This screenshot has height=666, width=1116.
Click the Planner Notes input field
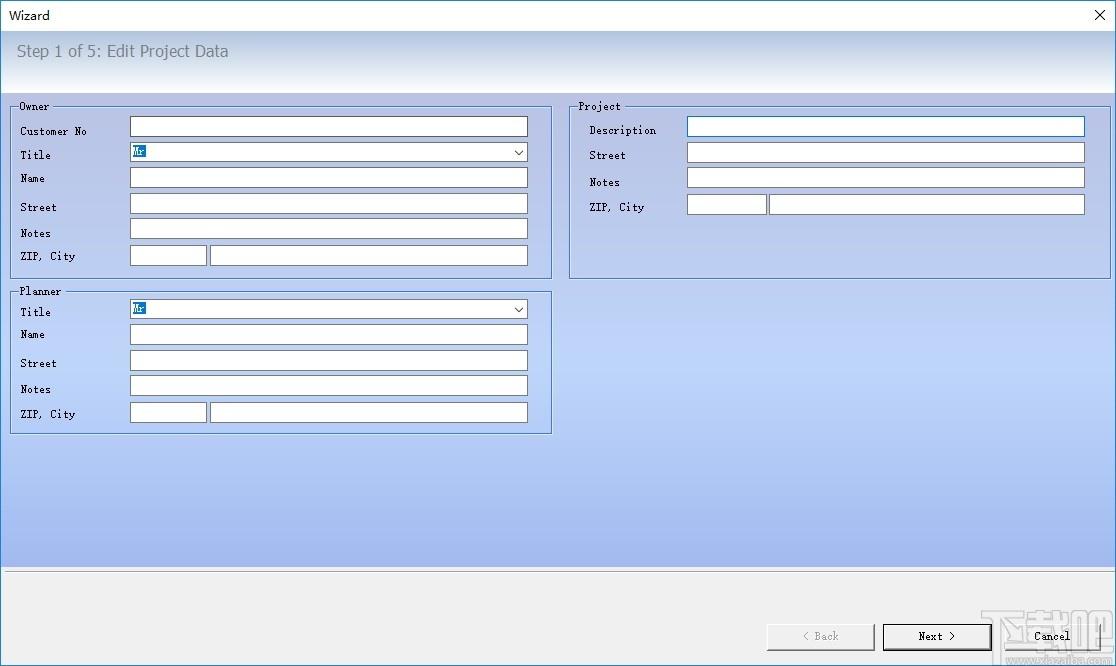tap(329, 386)
